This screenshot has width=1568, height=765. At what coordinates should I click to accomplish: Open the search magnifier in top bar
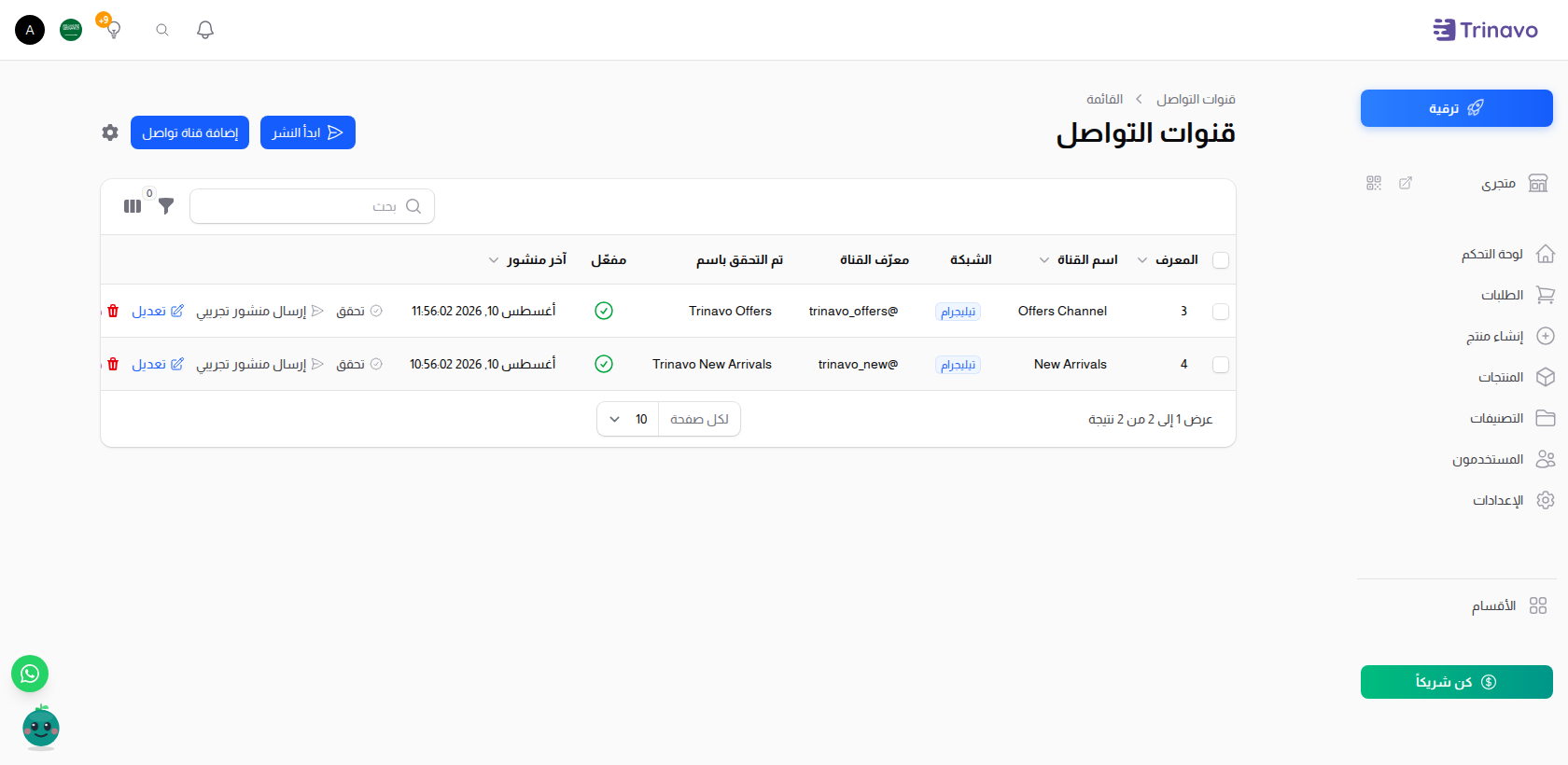[x=162, y=30]
